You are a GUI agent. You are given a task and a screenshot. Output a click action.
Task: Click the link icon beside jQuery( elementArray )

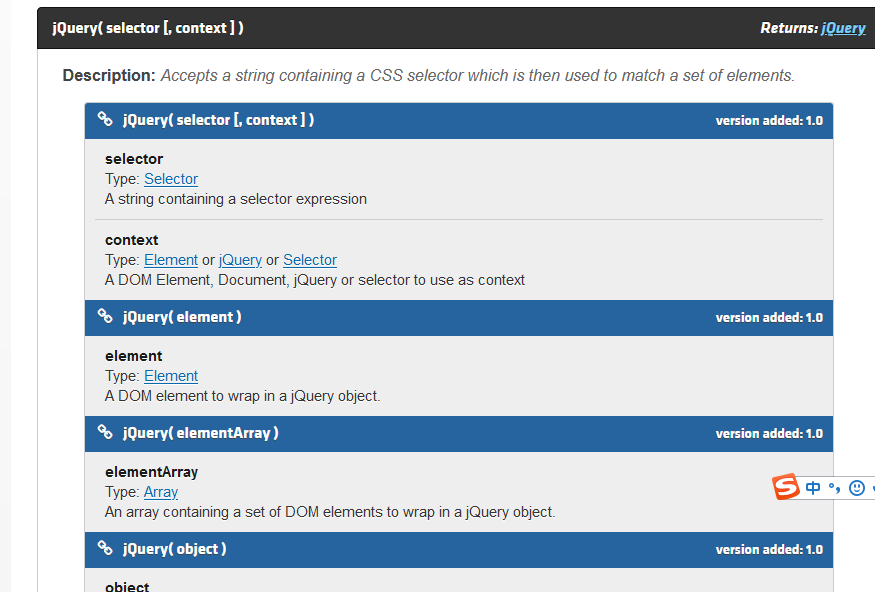tap(105, 433)
